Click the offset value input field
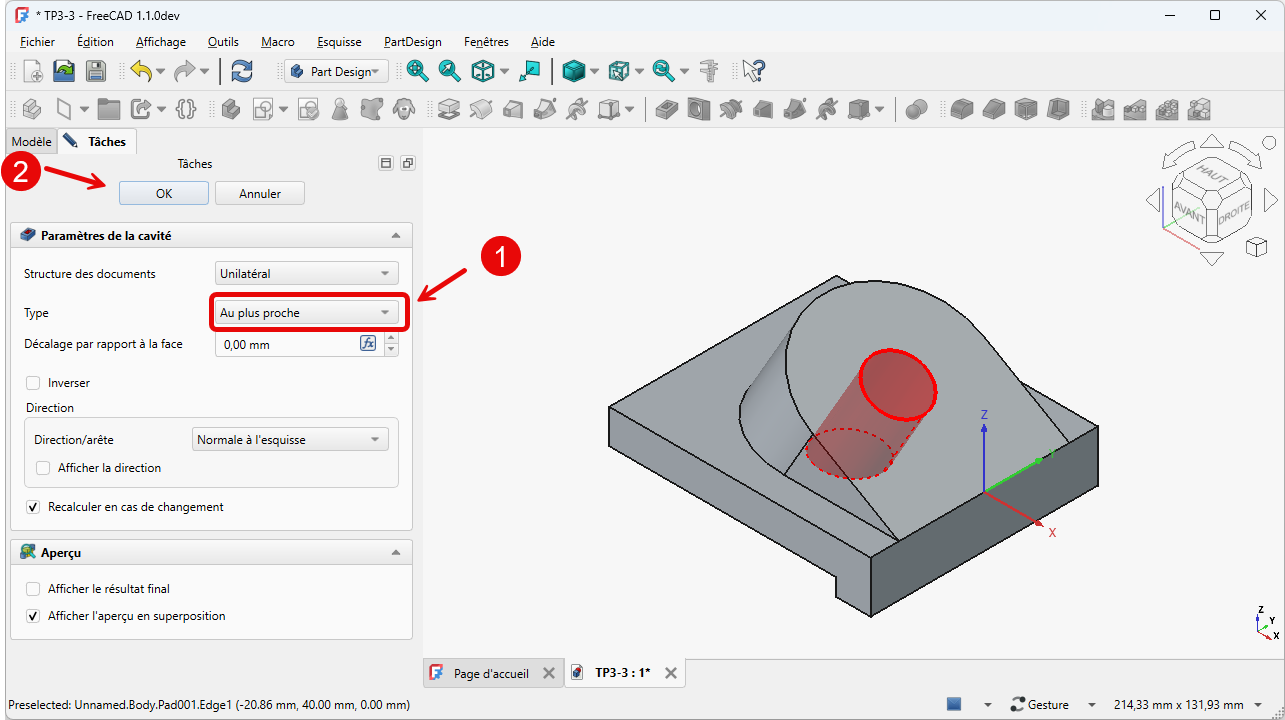The width and height of the screenshot is (1285, 720). 287,344
